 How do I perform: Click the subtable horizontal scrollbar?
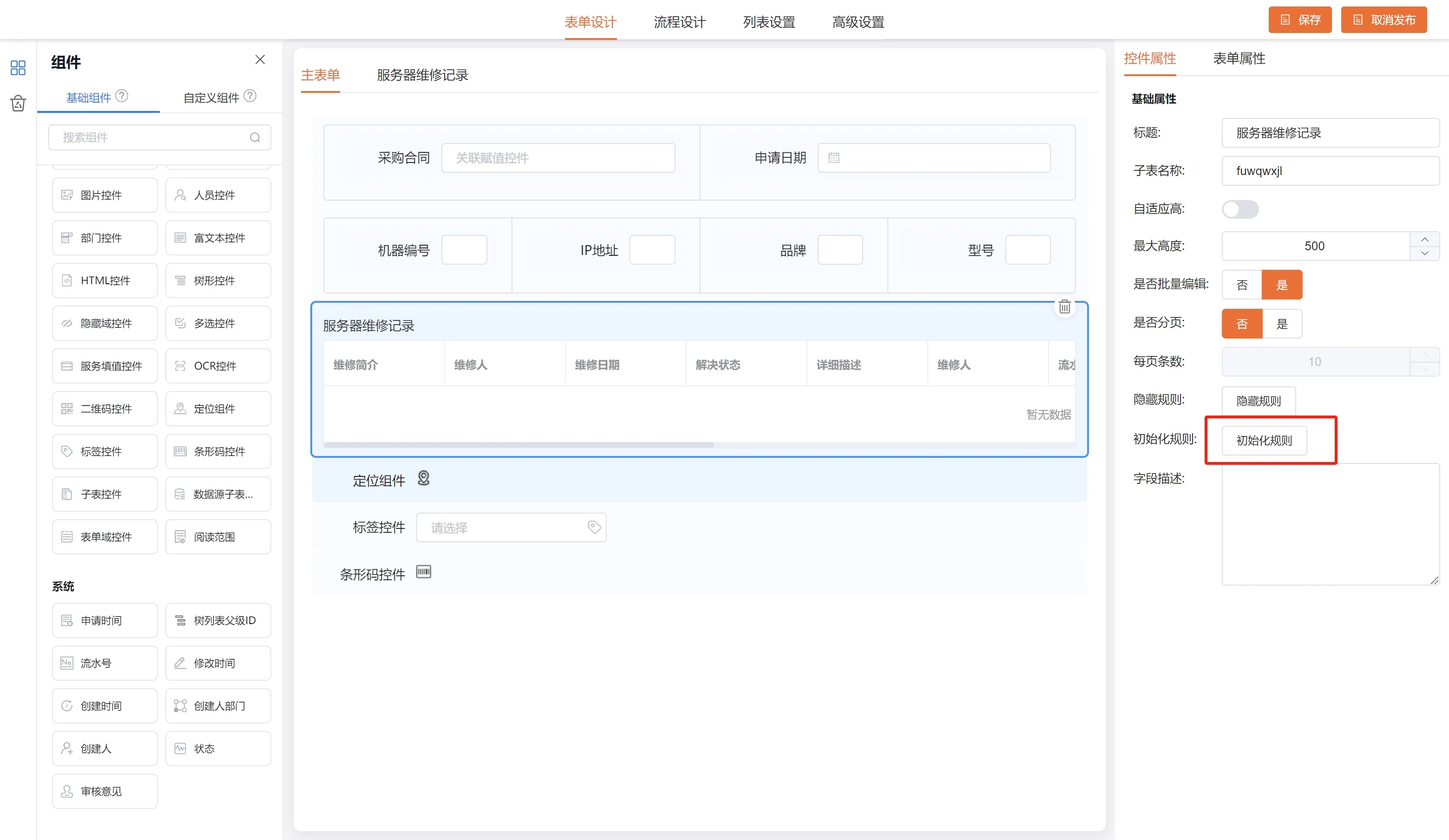pos(518,445)
